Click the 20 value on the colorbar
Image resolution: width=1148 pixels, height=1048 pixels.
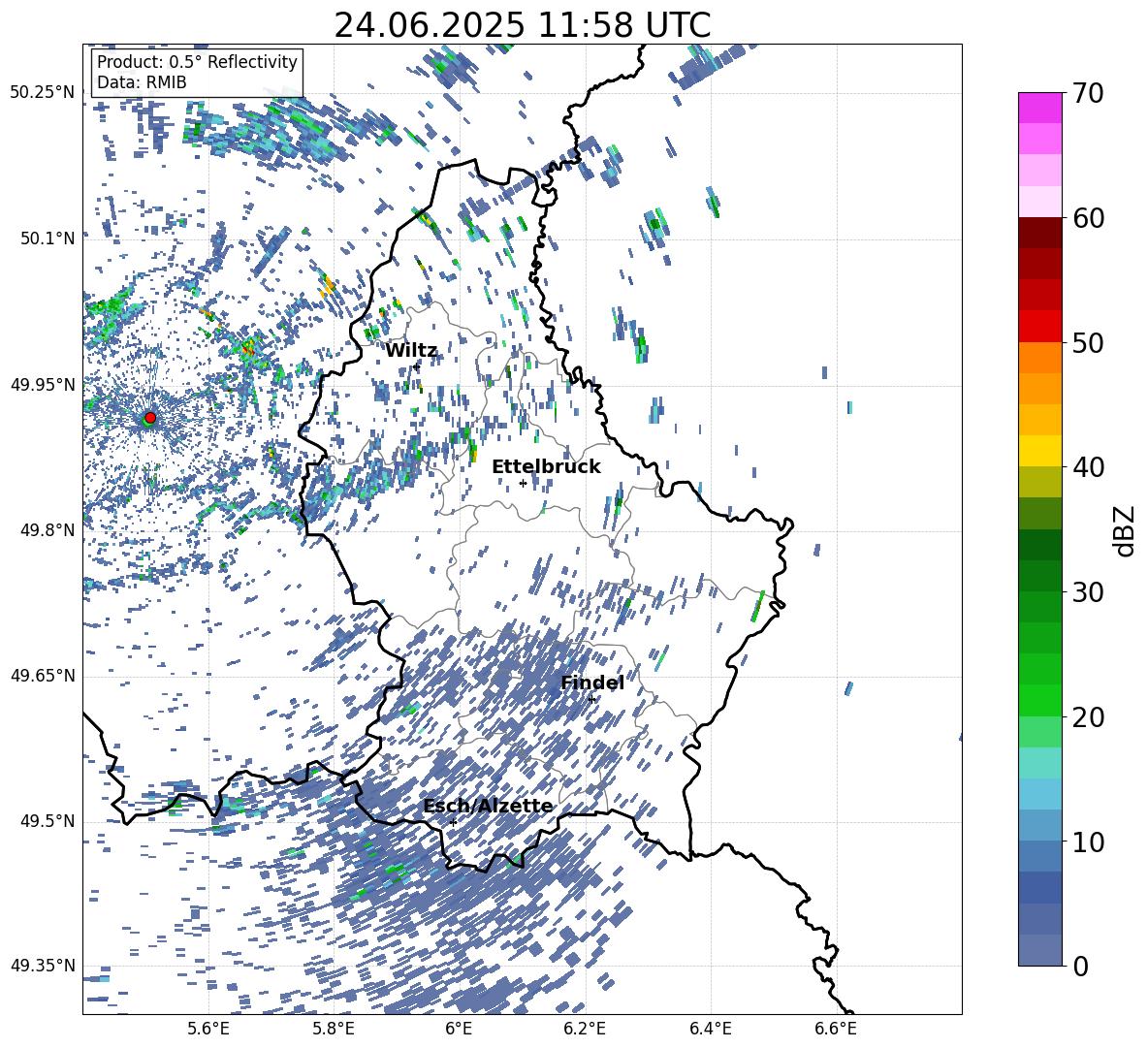[1088, 717]
